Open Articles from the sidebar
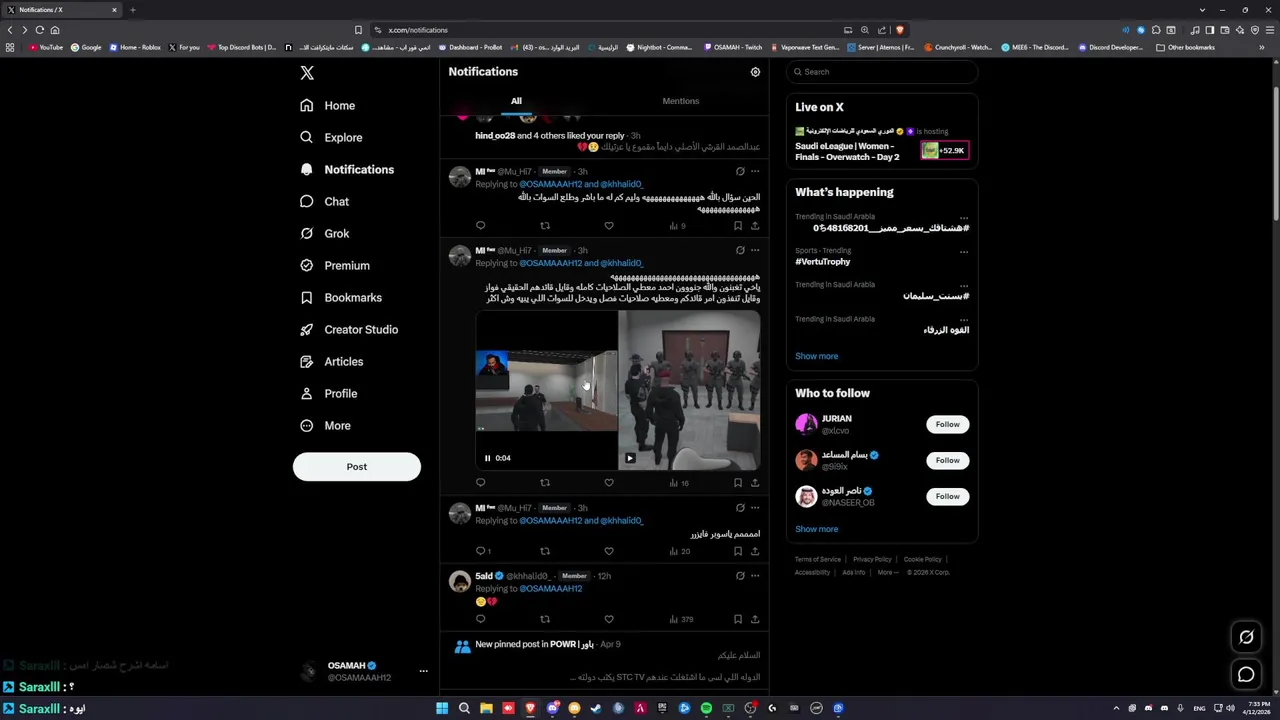Viewport: 1280px width, 720px height. coord(331,361)
